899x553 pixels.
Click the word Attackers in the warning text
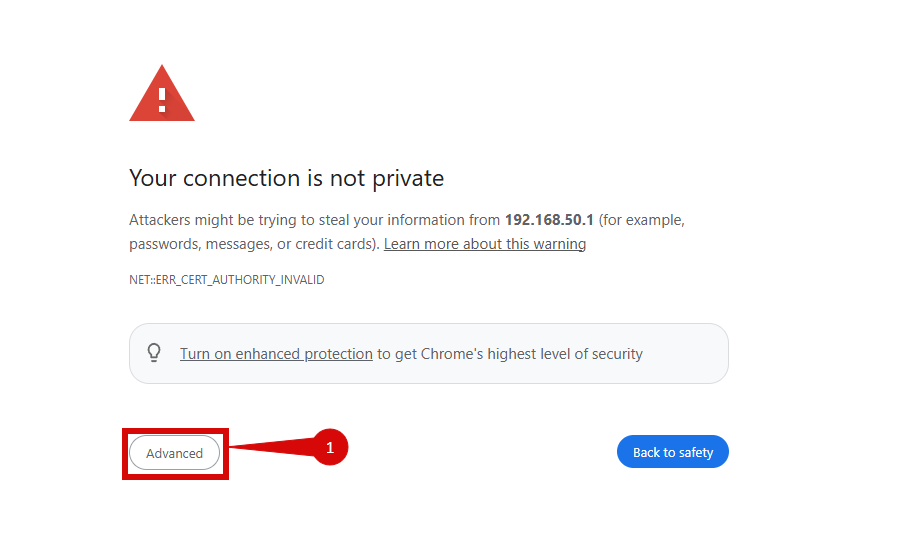[x=160, y=220]
